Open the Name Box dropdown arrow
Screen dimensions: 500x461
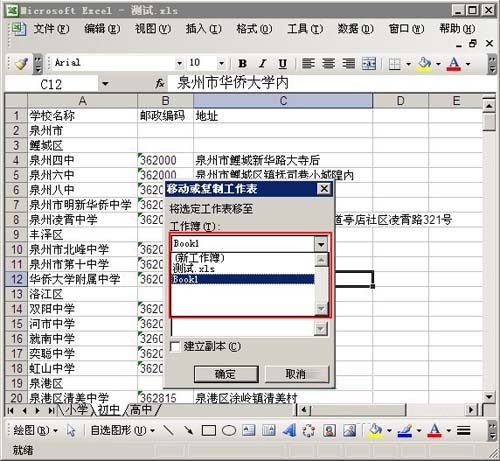coord(105,83)
